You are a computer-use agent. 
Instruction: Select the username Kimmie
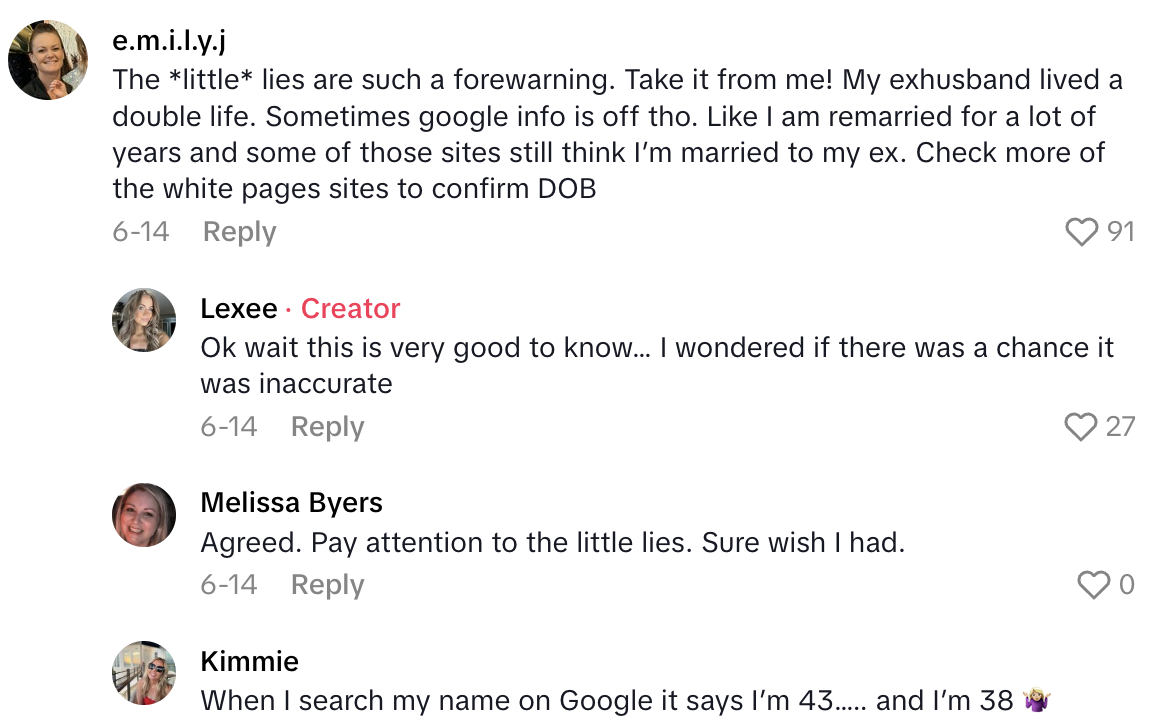pos(249,661)
